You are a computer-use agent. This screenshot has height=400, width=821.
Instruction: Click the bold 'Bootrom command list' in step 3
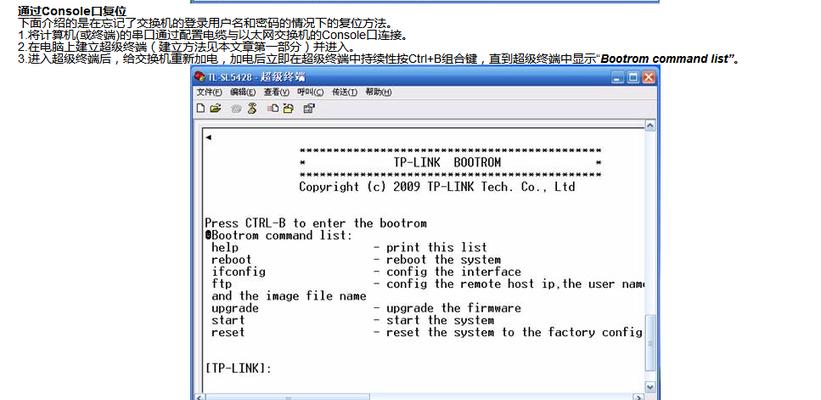click(x=664, y=59)
